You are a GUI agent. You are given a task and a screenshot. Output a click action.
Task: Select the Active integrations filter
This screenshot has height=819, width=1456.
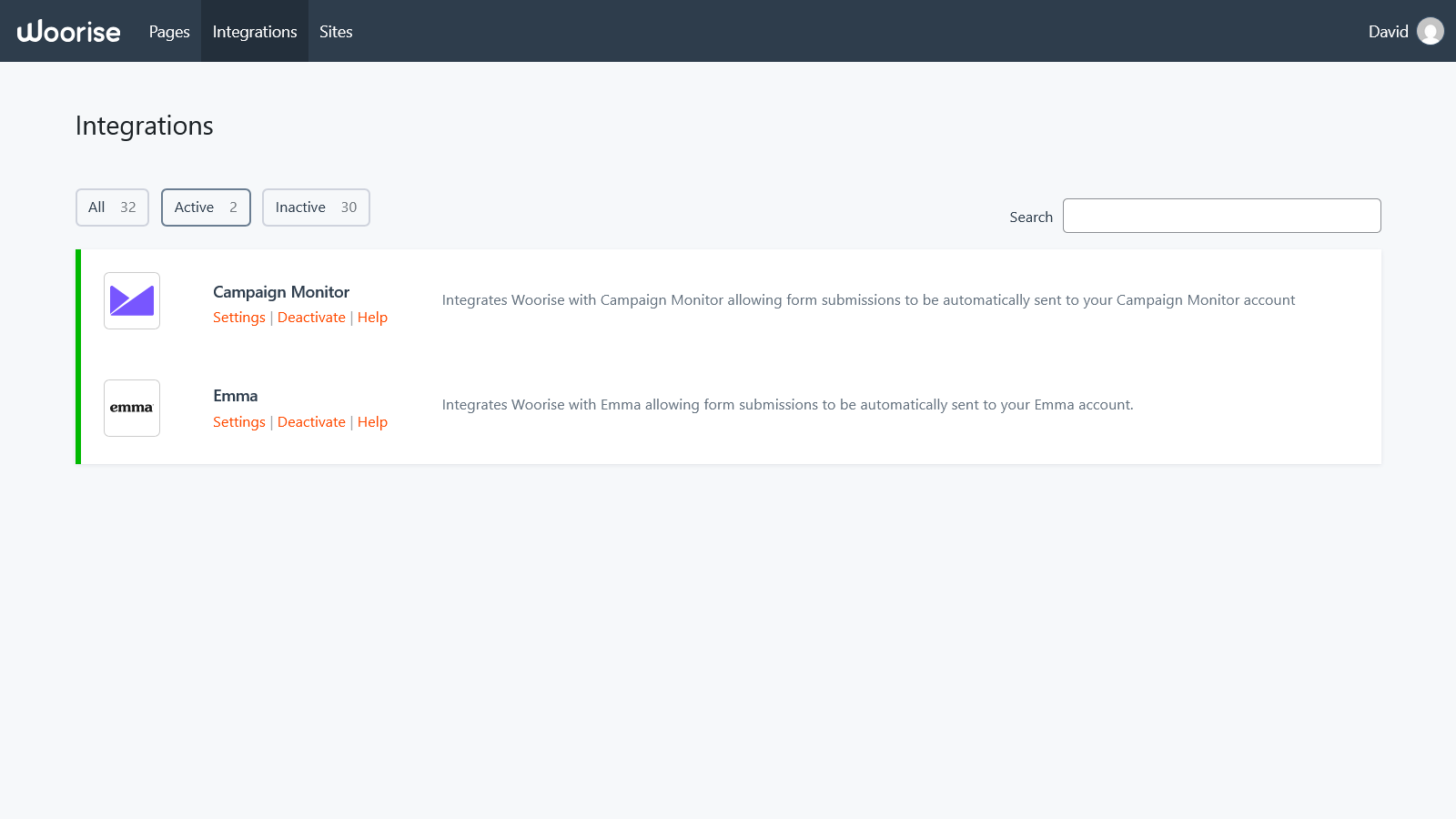[206, 207]
